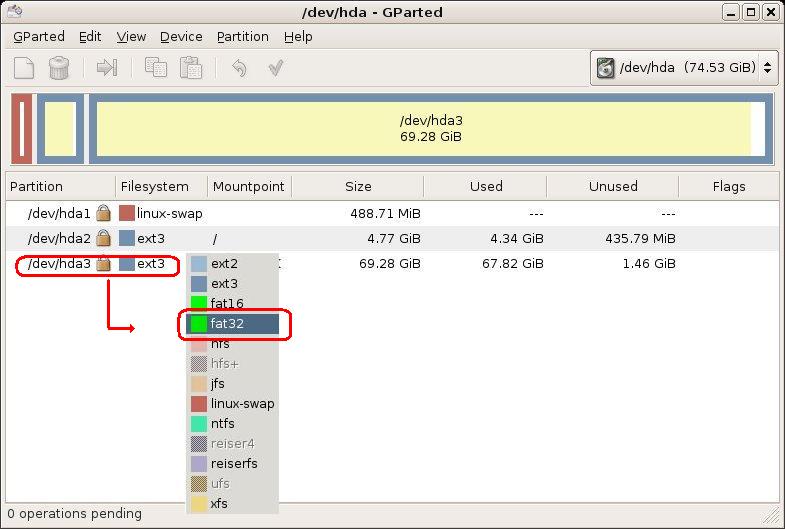Select the /dev/hda3 block in disk graphic
Viewport: 785px width, 529px height.
(x=430, y=129)
